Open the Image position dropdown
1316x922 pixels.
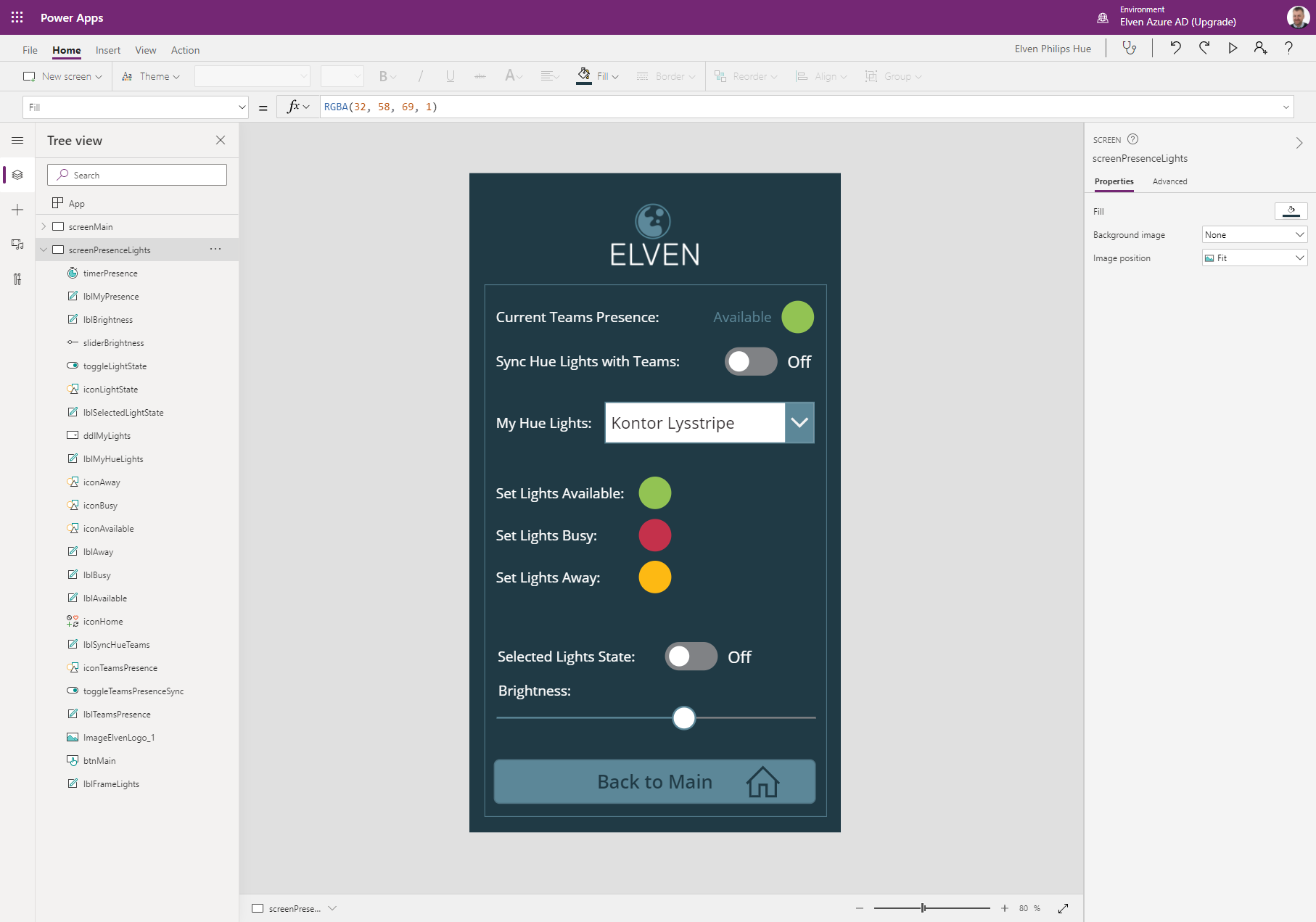click(x=1255, y=258)
